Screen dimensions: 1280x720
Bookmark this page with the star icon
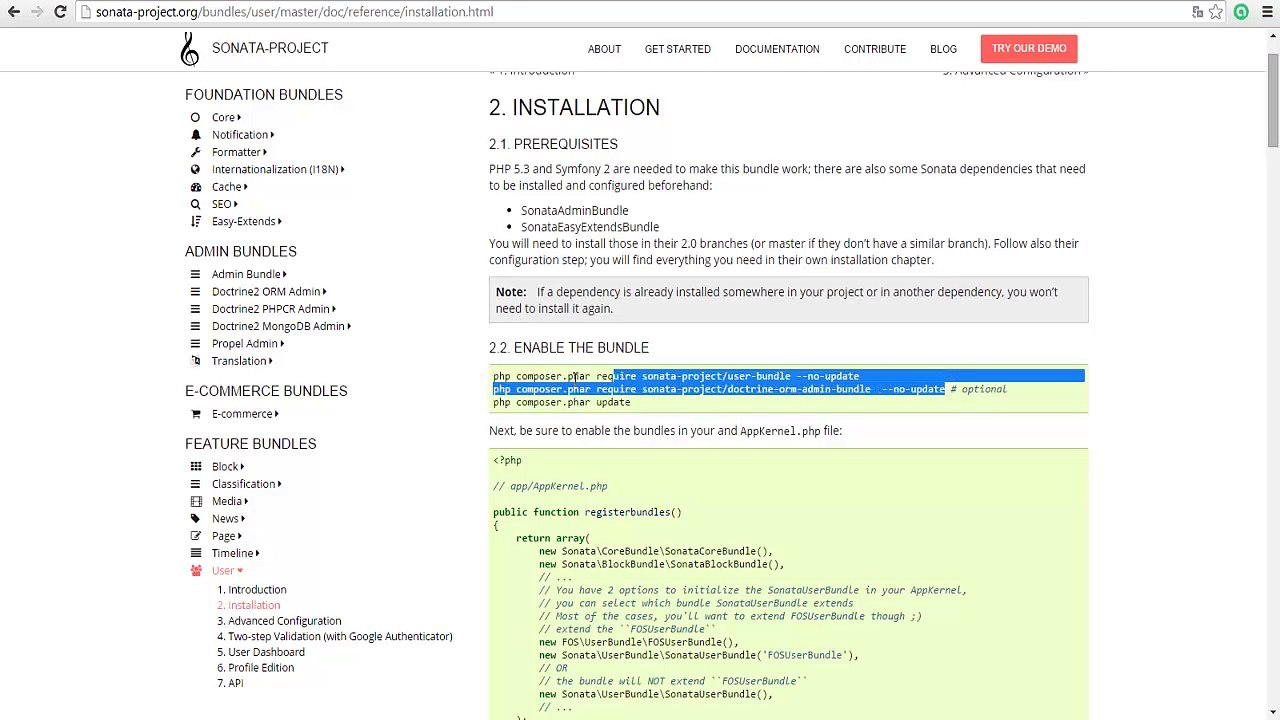[1216, 12]
